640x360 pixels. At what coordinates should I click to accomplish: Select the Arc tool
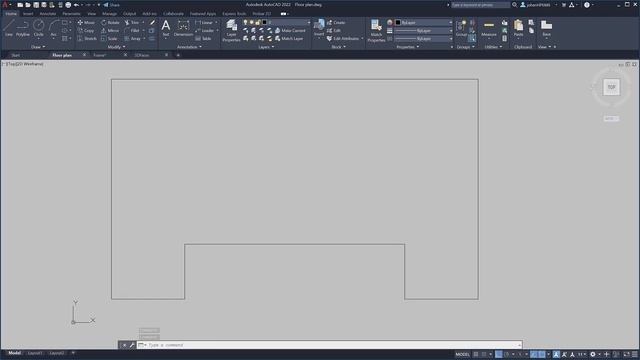[x=53, y=28]
